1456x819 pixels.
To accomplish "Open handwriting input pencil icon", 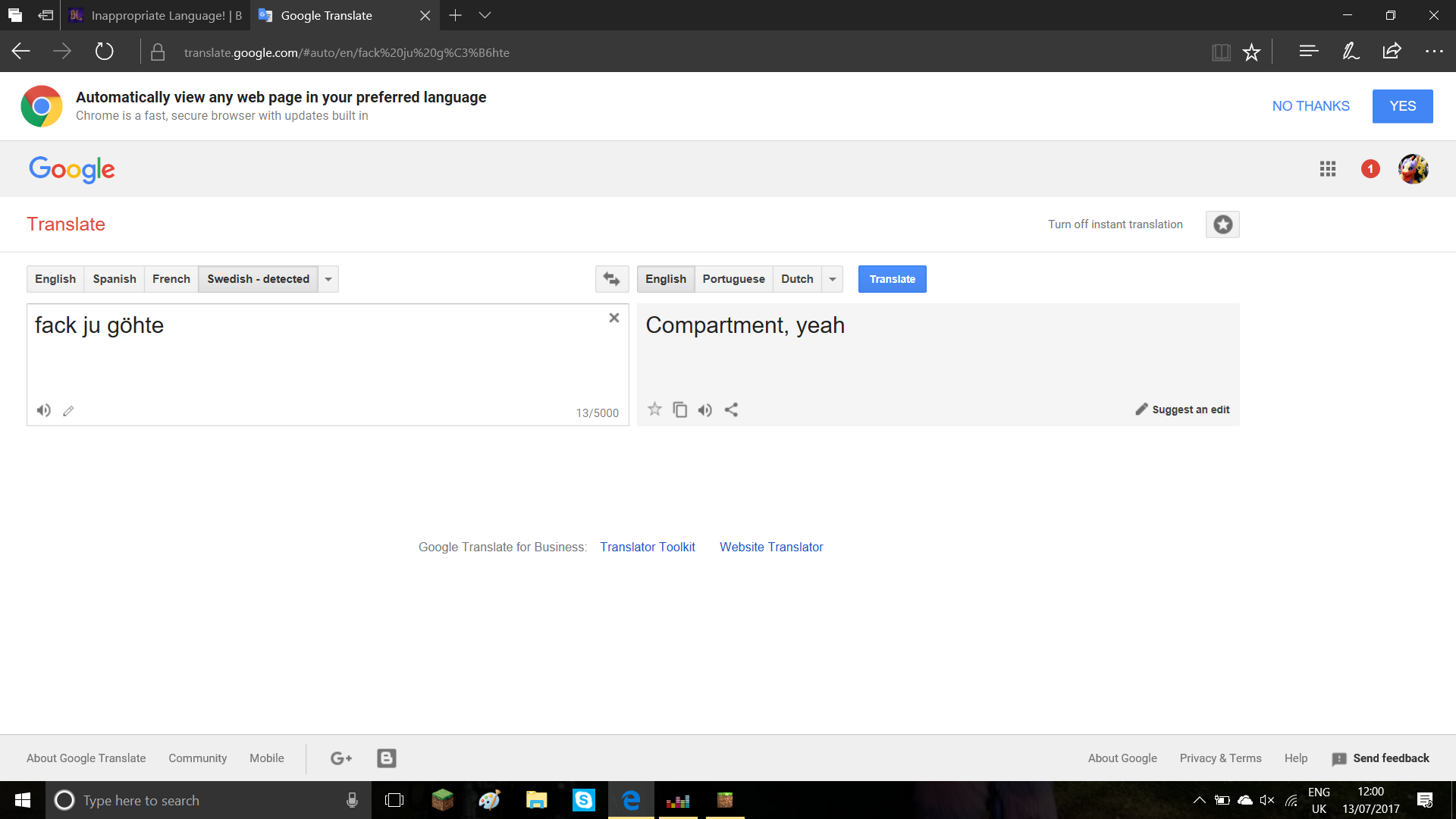I will (68, 411).
